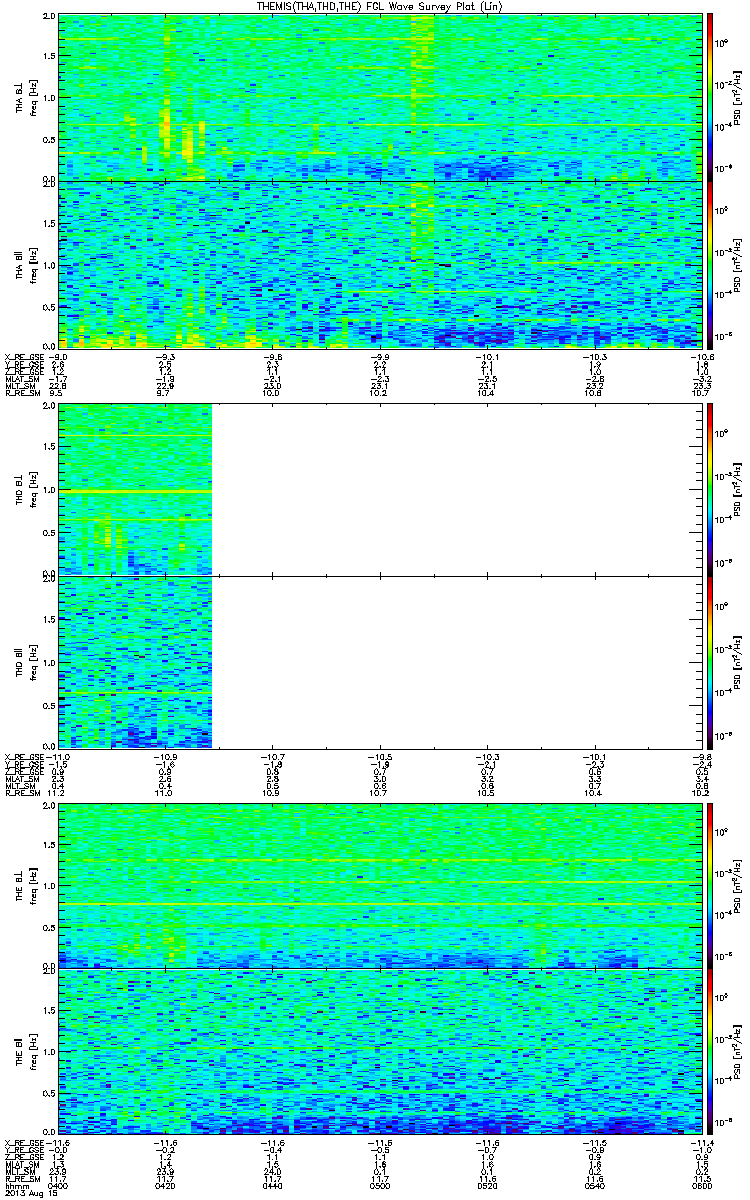Click the color bar beside THD B-perpendicular panel
This screenshot has height=1200, width=750.
click(x=710, y=489)
